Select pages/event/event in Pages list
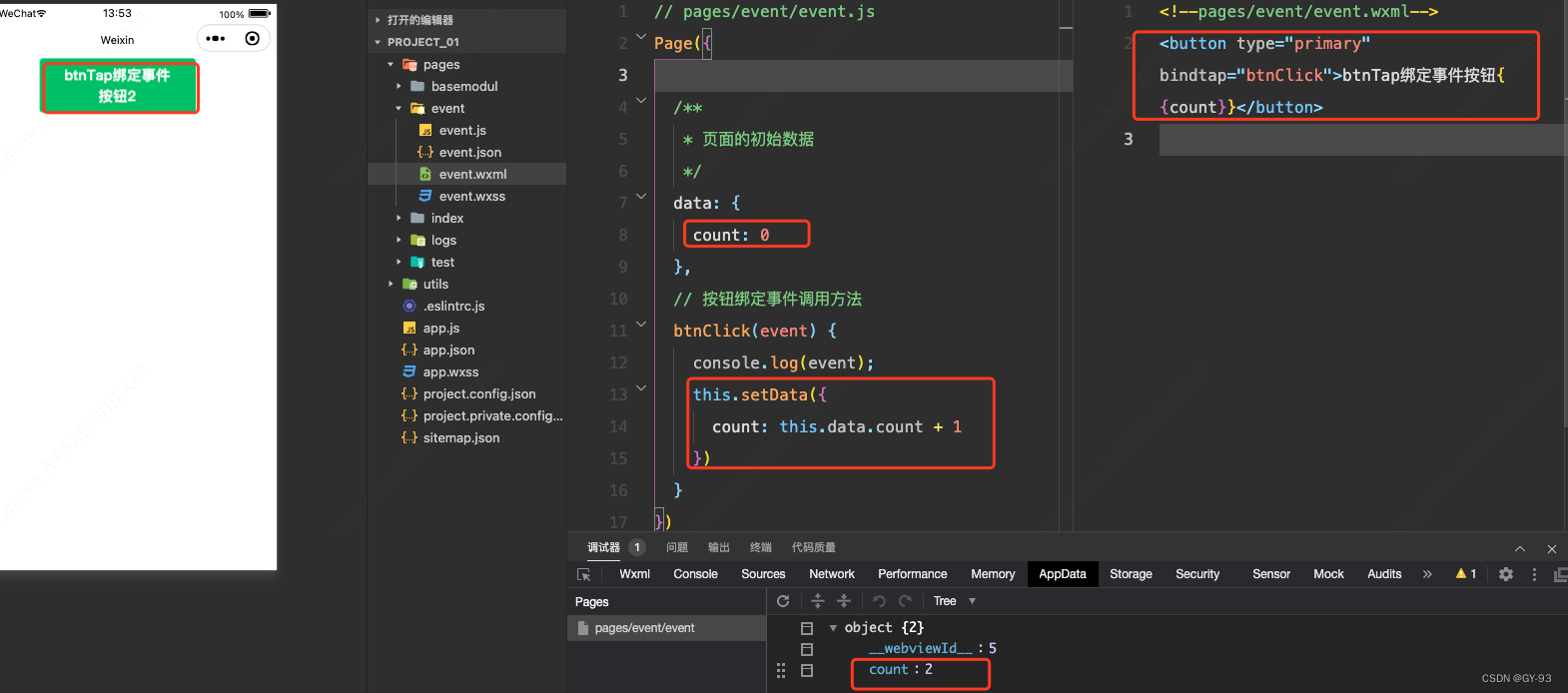Image resolution: width=1568 pixels, height=693 pixels. (x=666, y=628)
